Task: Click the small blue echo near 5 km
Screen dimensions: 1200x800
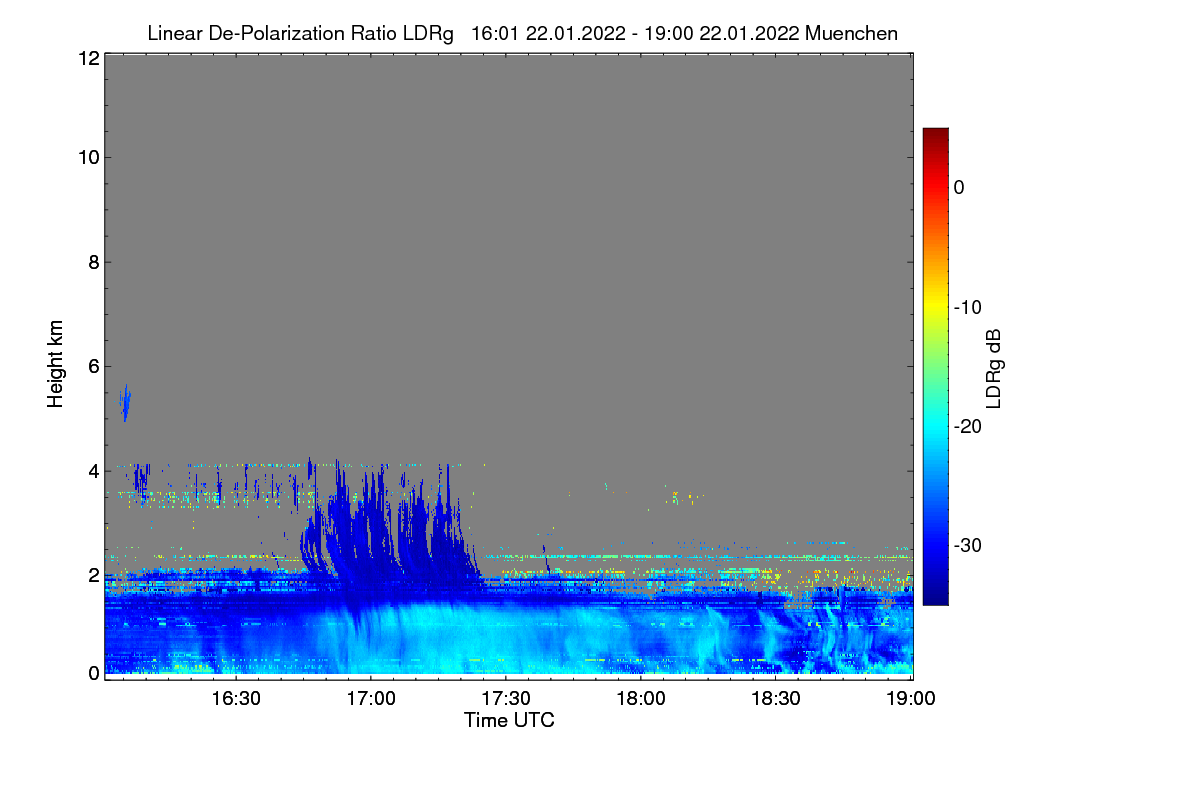Action: pos(125,402)
